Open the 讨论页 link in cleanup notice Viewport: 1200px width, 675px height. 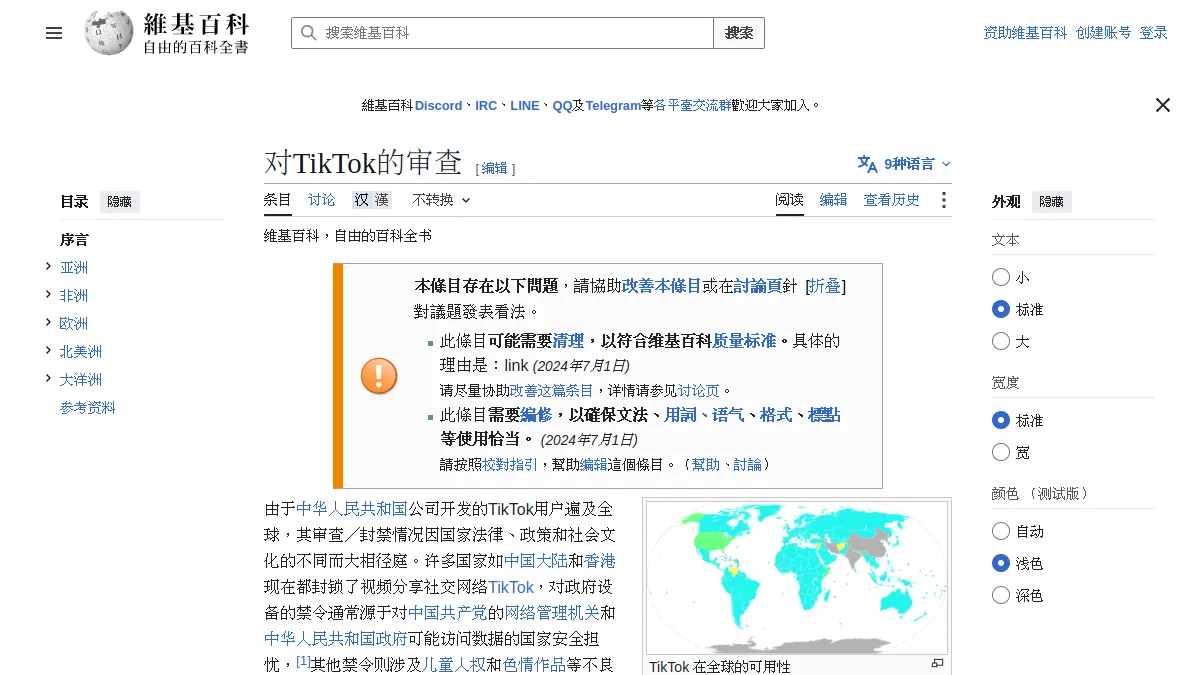pyautogui.click(x=699, y=391)
